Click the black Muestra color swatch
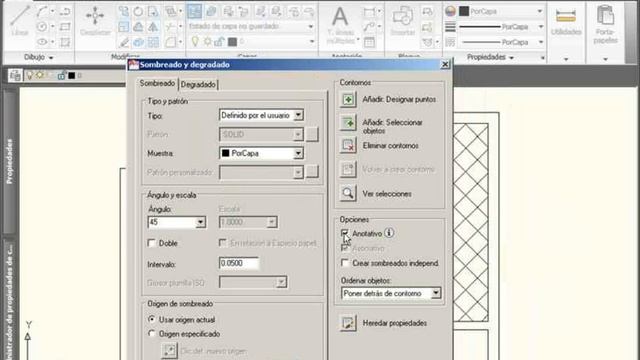 [x=225, y=153]
